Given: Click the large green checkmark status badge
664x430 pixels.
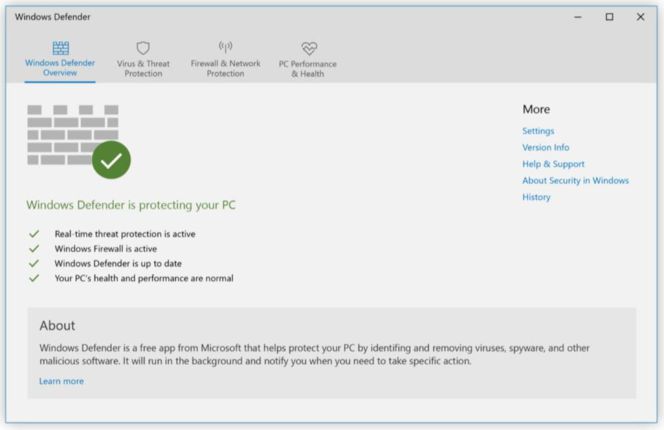Looking at the screenshot, I should 111,160.
